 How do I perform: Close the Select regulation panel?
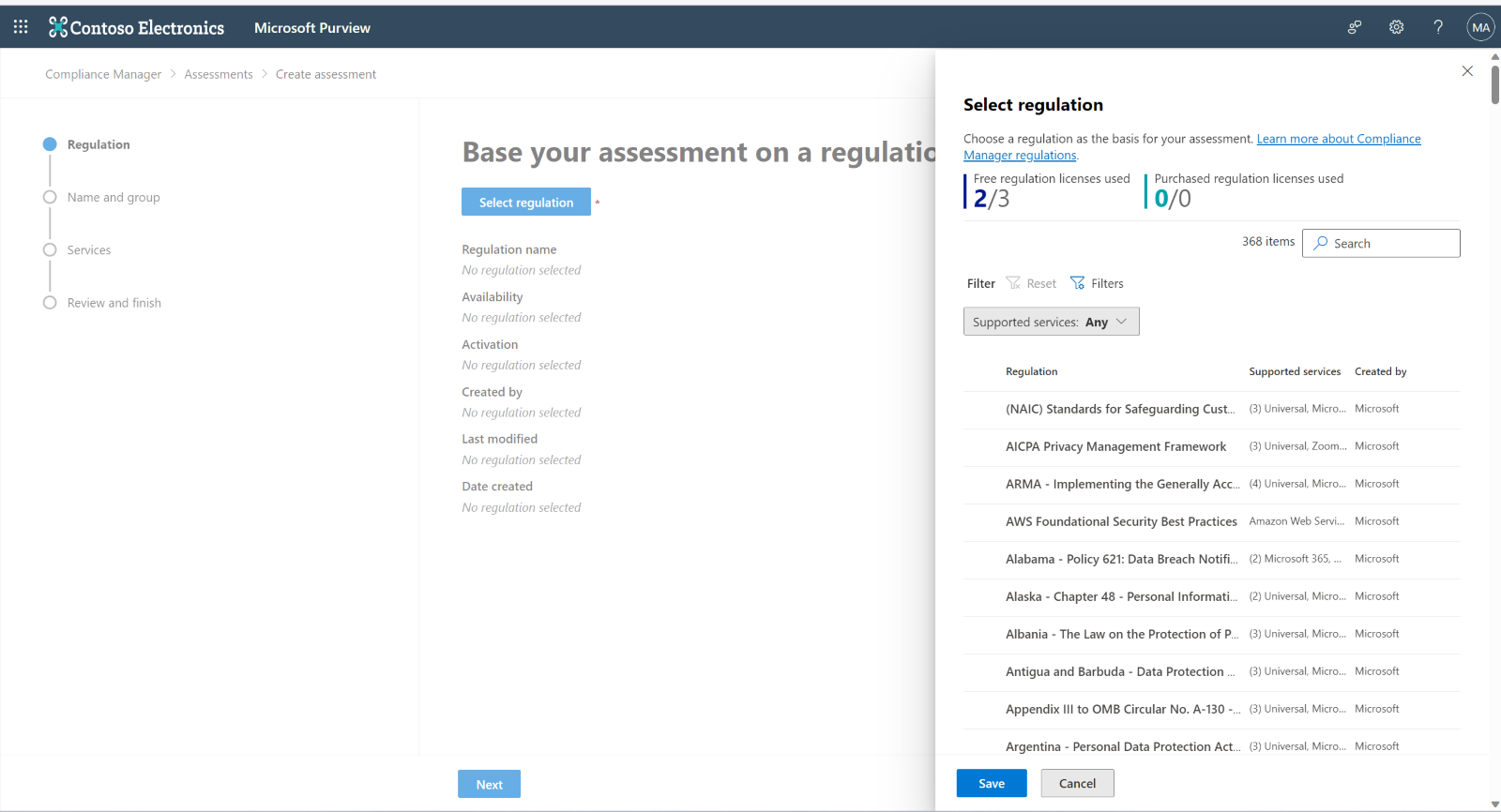[x=1467, y=71]
